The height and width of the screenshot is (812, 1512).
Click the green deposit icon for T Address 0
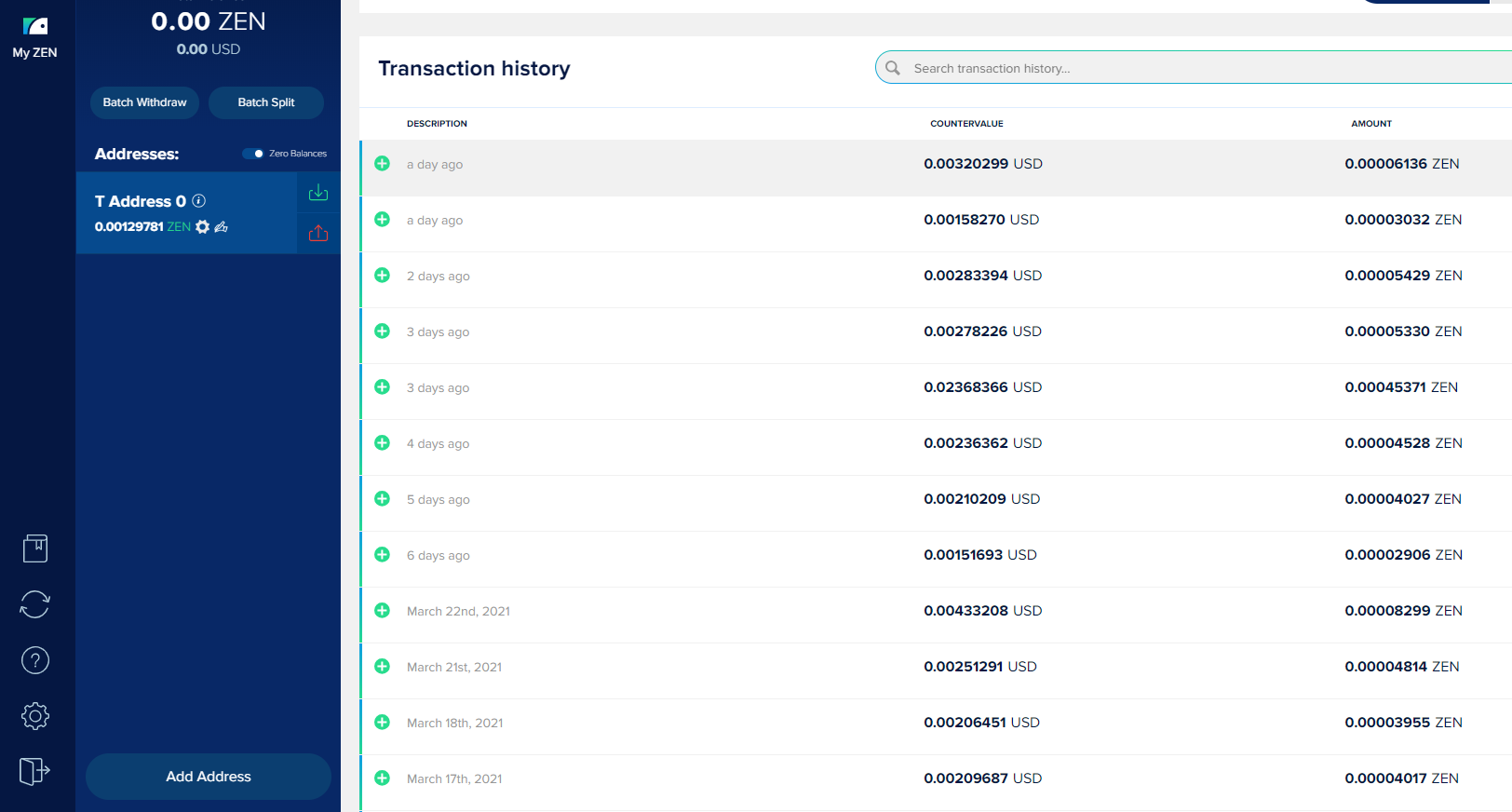(x=318, y=193)
